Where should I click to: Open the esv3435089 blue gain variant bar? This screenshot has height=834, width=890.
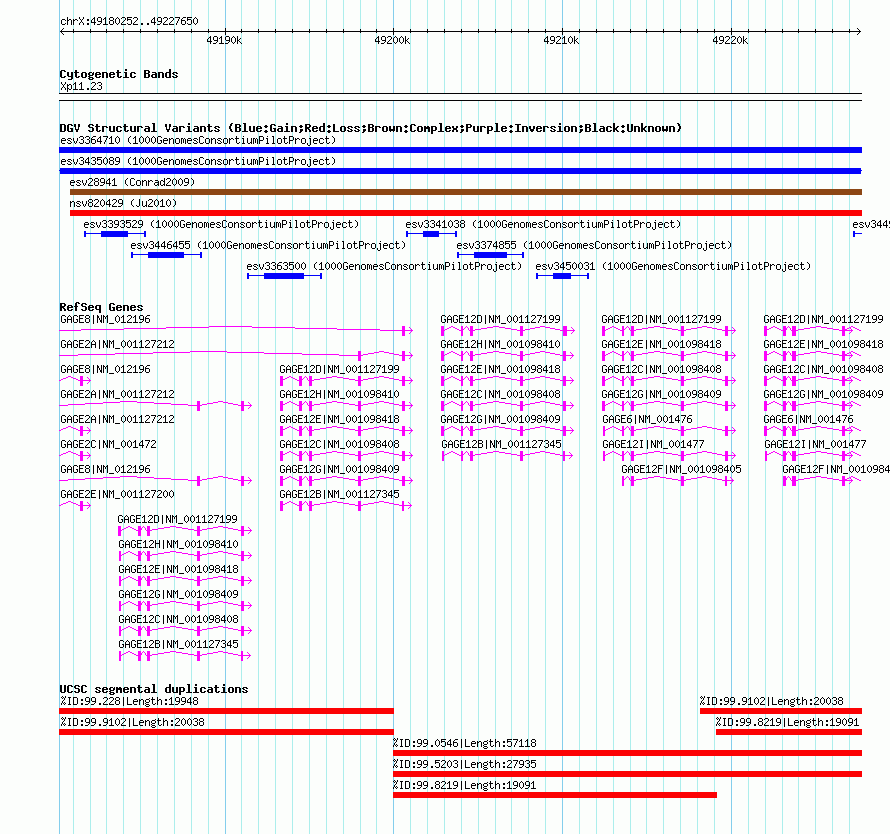(x=460, y=171)
